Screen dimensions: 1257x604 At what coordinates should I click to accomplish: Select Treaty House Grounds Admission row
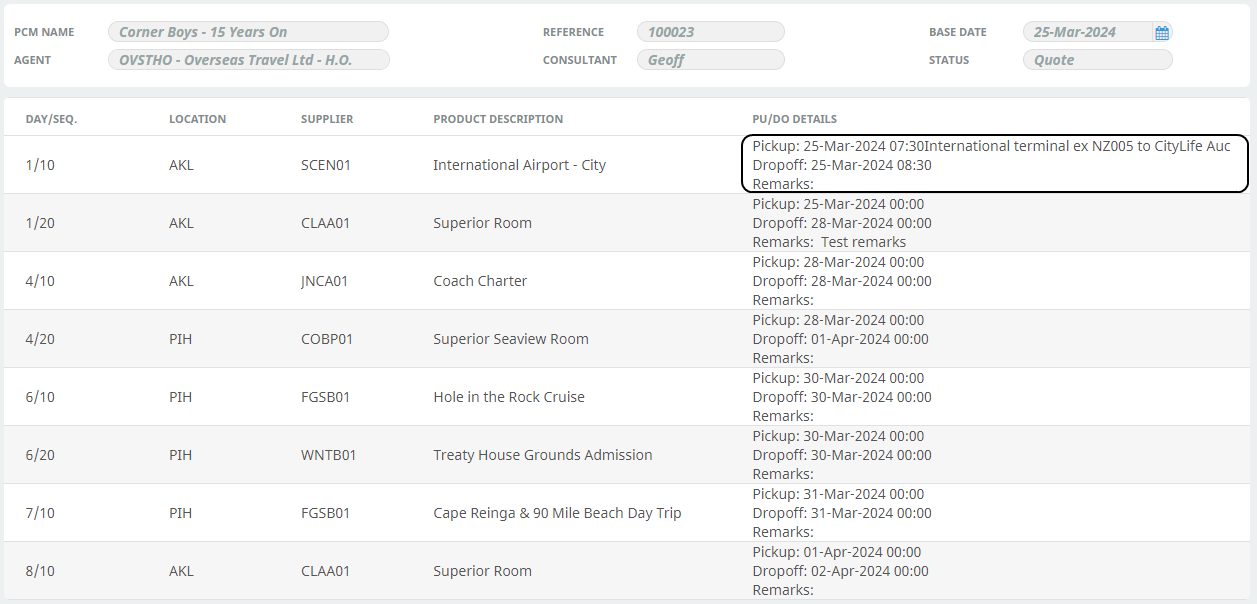pos(542,455)
